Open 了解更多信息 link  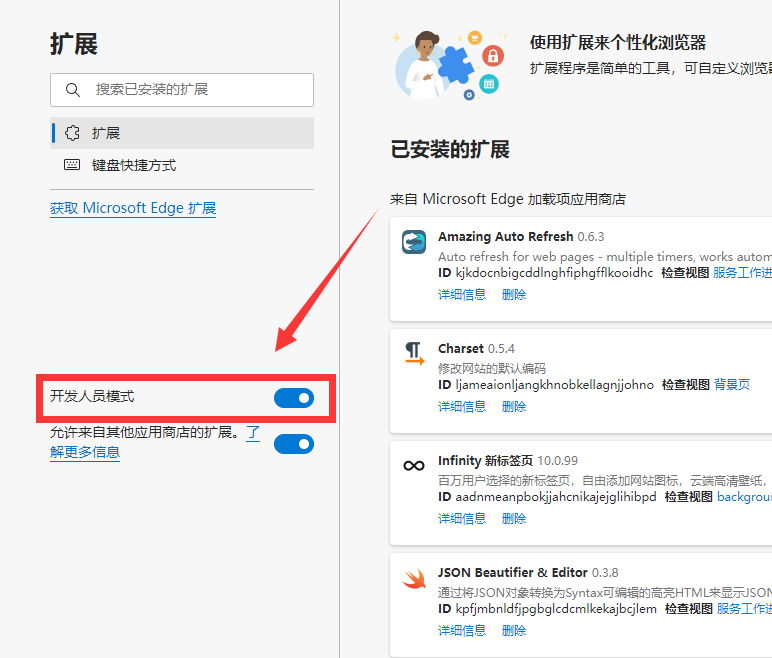pos(84,452)
